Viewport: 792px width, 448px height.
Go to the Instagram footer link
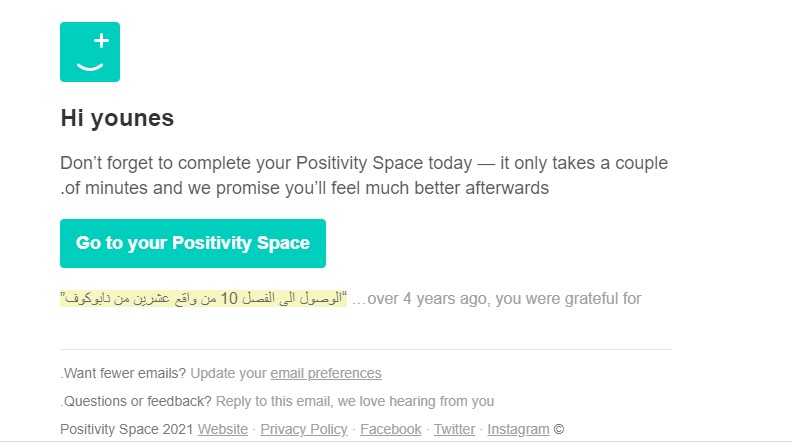517,429
